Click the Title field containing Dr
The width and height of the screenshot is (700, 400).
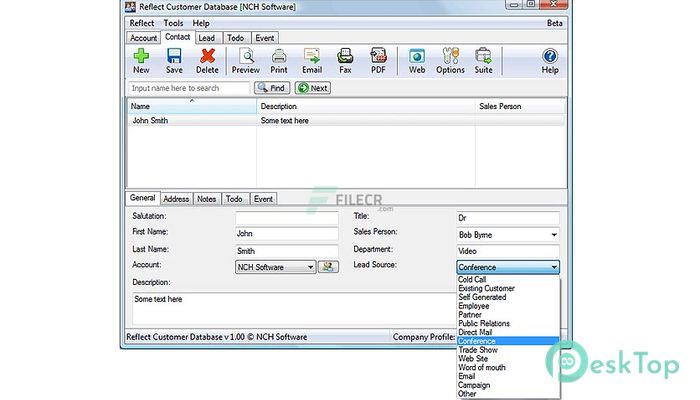pos(508,218)
